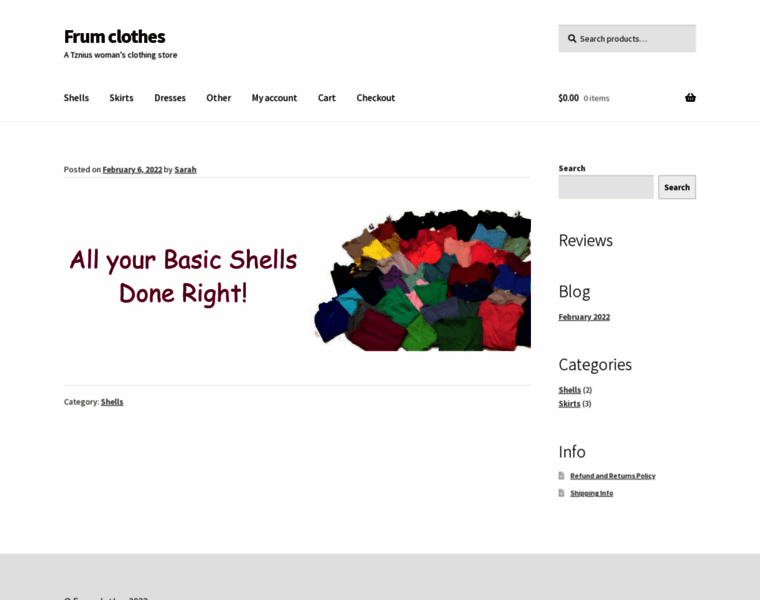Click the Blog sidebar heading
Viewport: 760px width, 600px height.
coord(574,292)
